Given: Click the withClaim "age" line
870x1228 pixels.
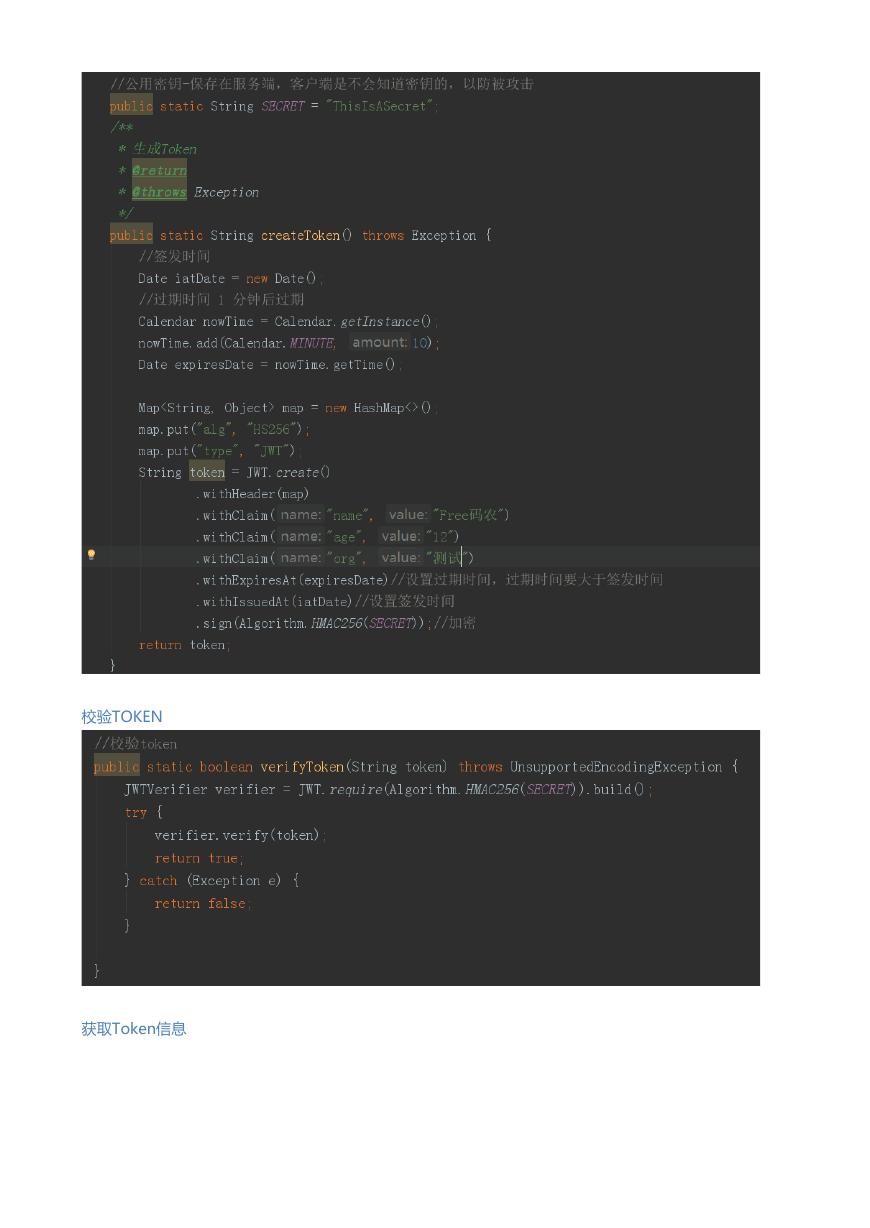Looking at the screenshot, I should click(x=329, y=536).
